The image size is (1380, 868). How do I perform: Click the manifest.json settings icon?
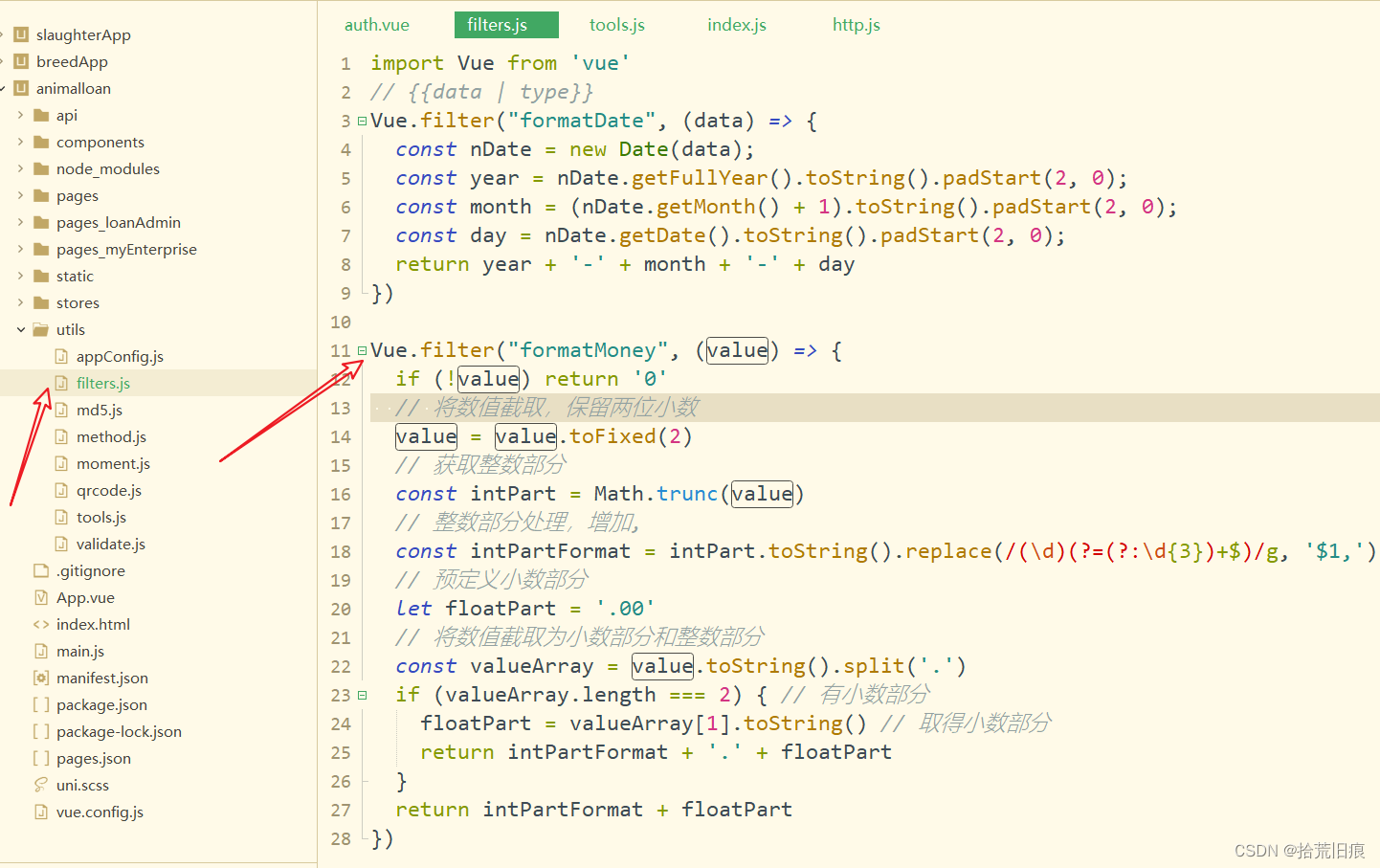(41, 678)
